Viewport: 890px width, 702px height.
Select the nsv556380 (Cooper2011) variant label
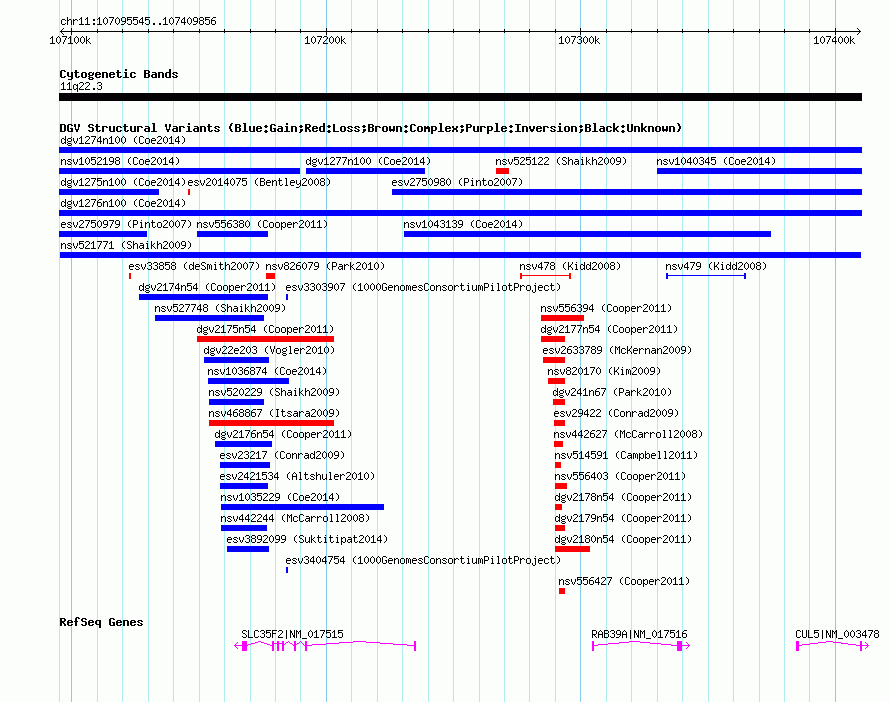[x=262, y=224]
